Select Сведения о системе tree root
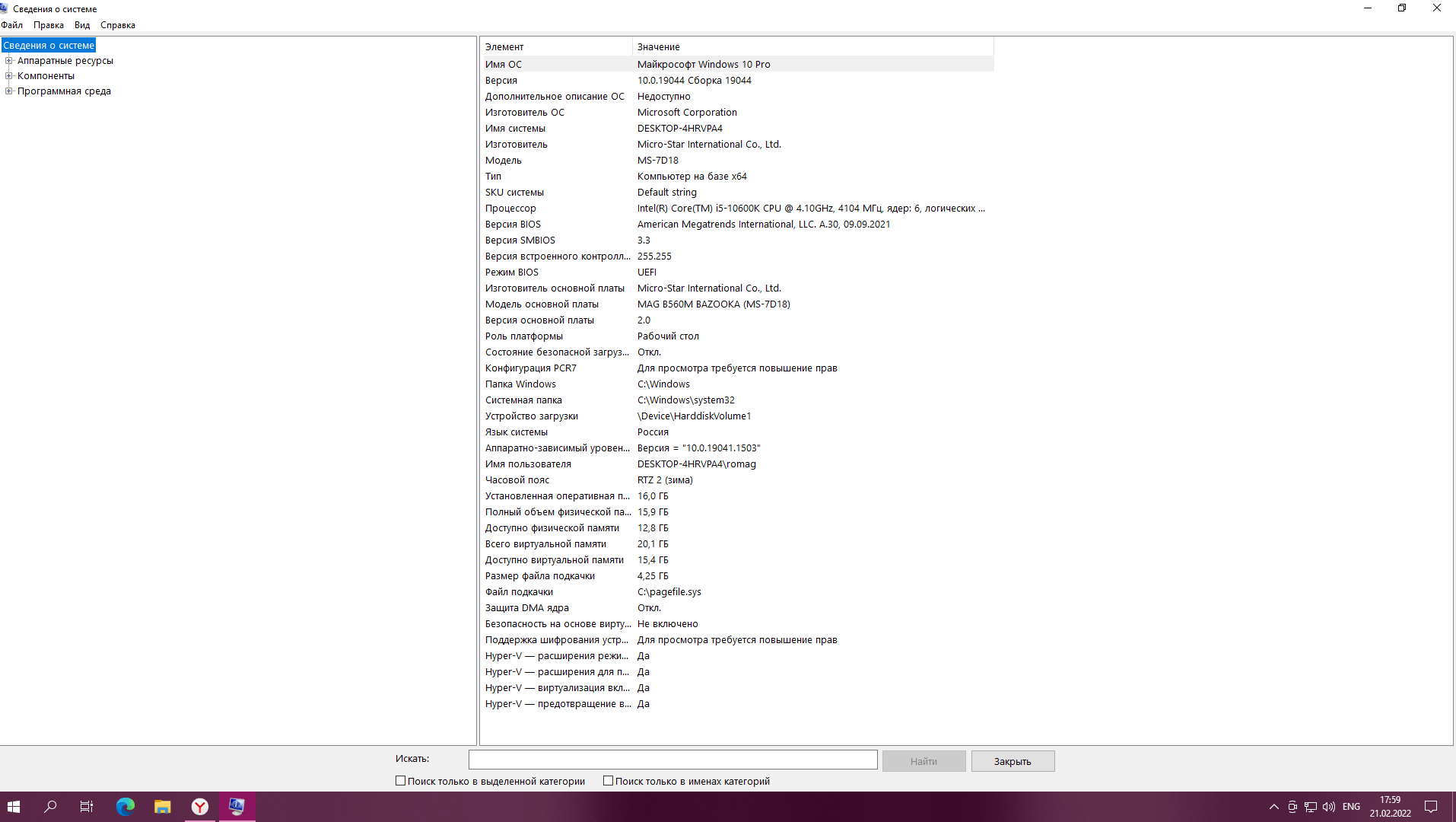 click(49, 46)
